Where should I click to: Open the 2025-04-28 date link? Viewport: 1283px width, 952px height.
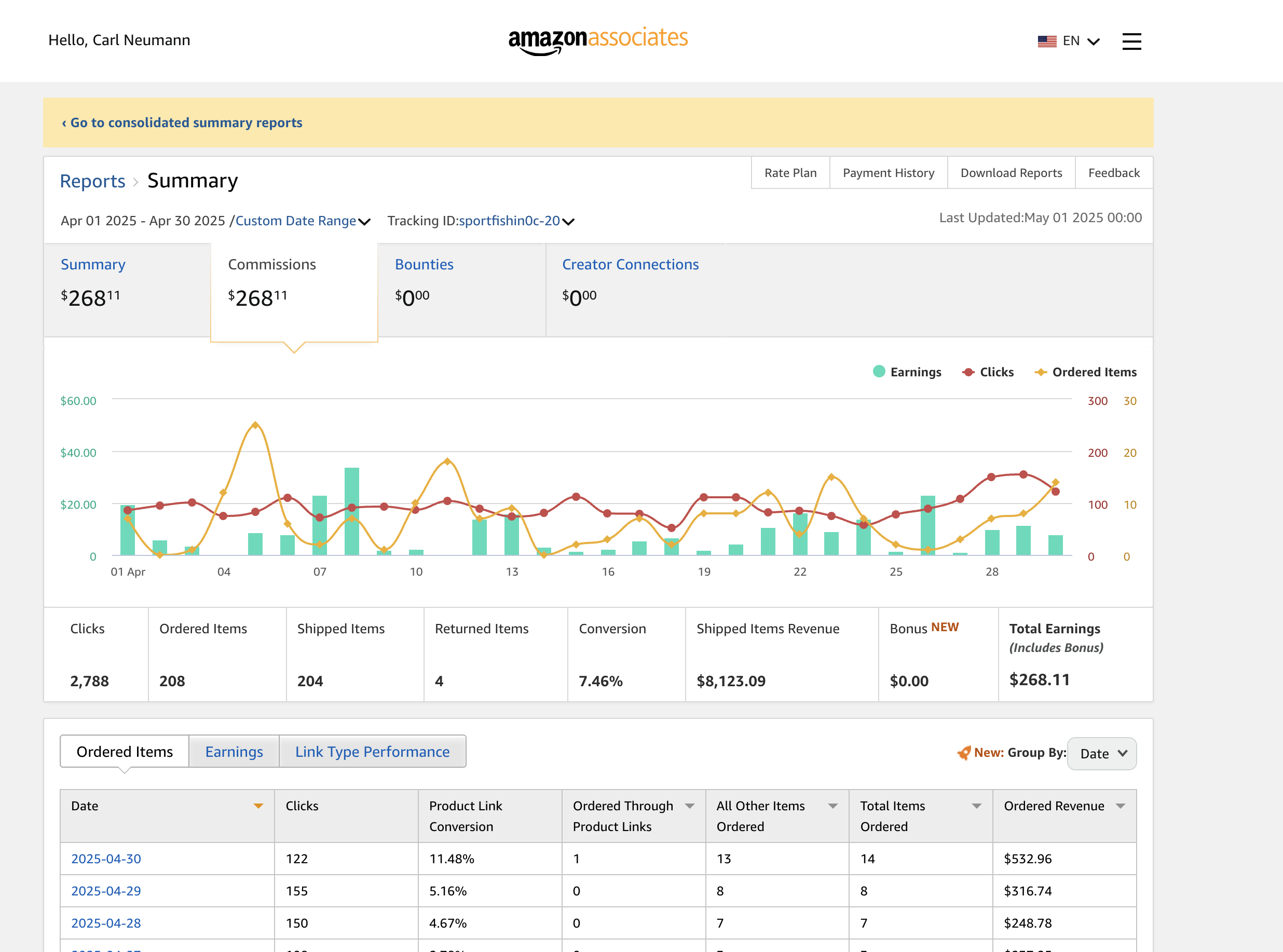[106, 923]
